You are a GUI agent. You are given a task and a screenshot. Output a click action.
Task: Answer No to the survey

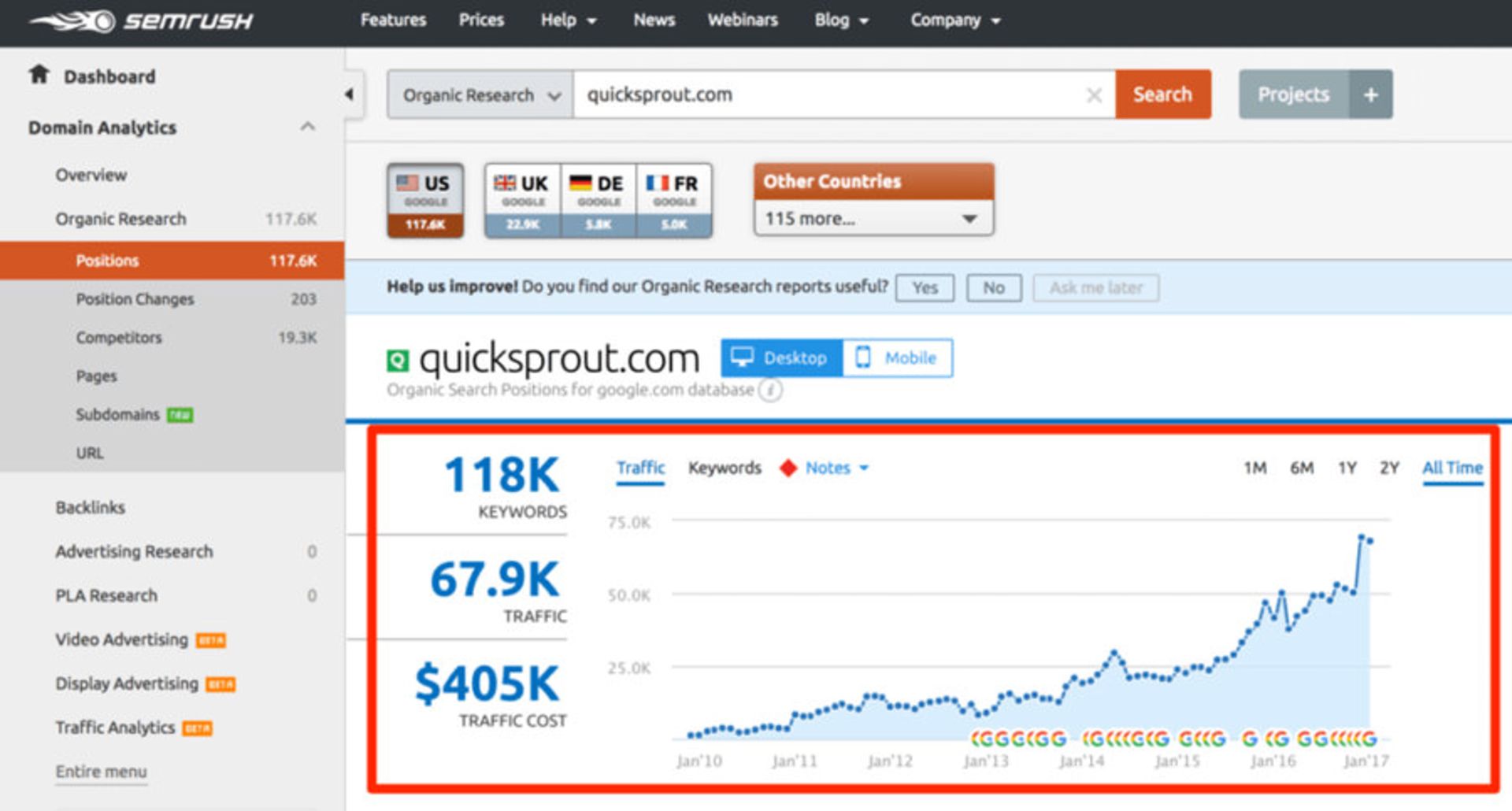coord(994,288)
